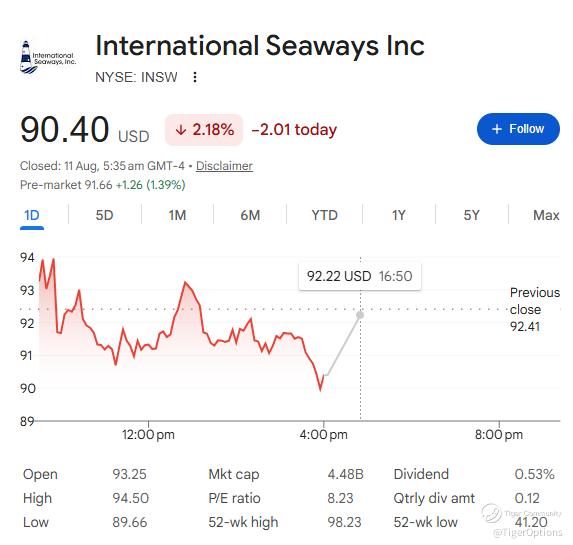Click the gray 16:50 data point marker
This screenshot has height=545, width=573.
[x=360, y=315]
